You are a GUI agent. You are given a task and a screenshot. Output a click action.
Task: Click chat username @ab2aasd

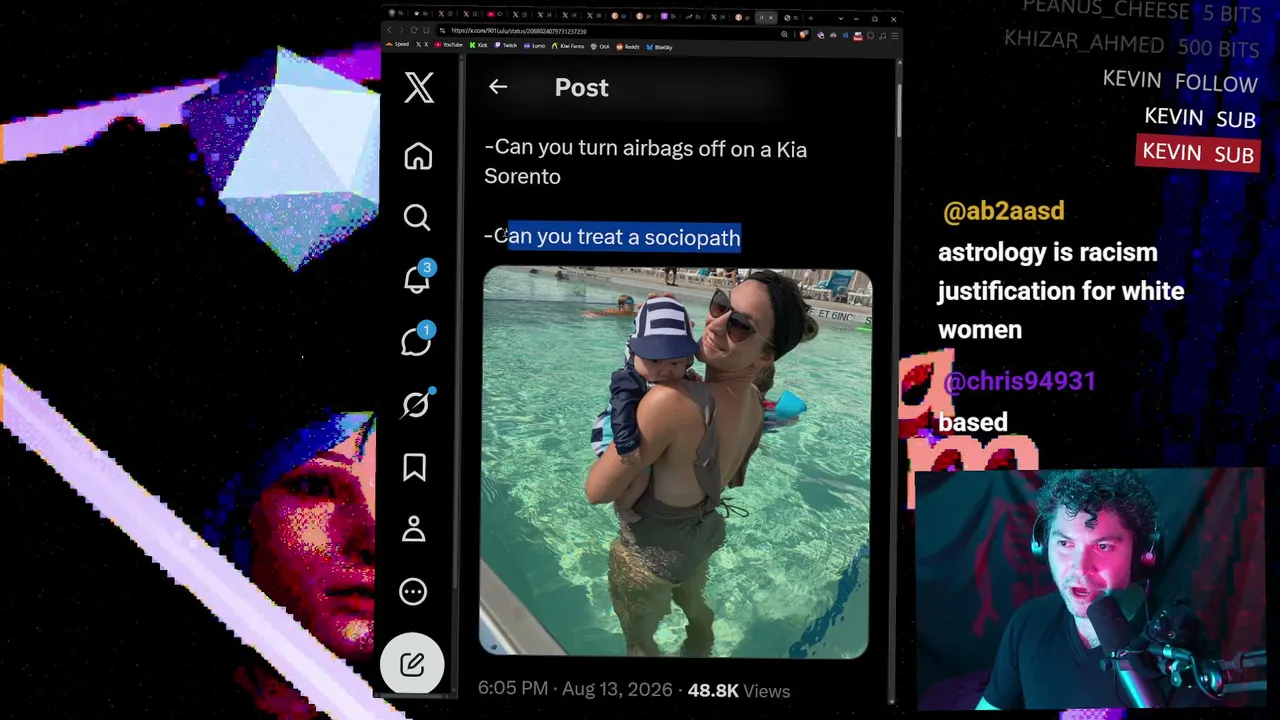1003,211
